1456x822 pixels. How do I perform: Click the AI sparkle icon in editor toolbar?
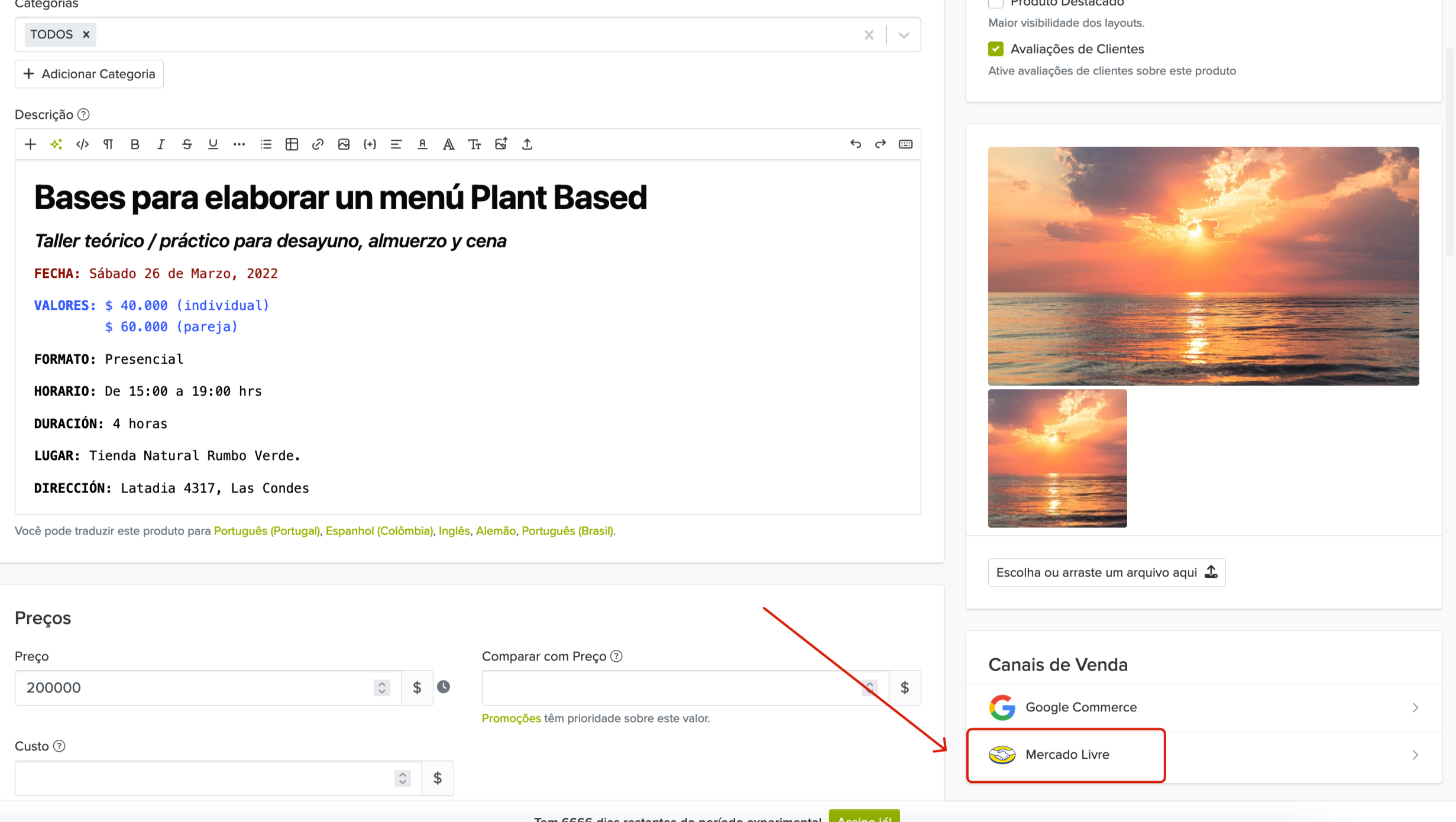coord(56,144)
